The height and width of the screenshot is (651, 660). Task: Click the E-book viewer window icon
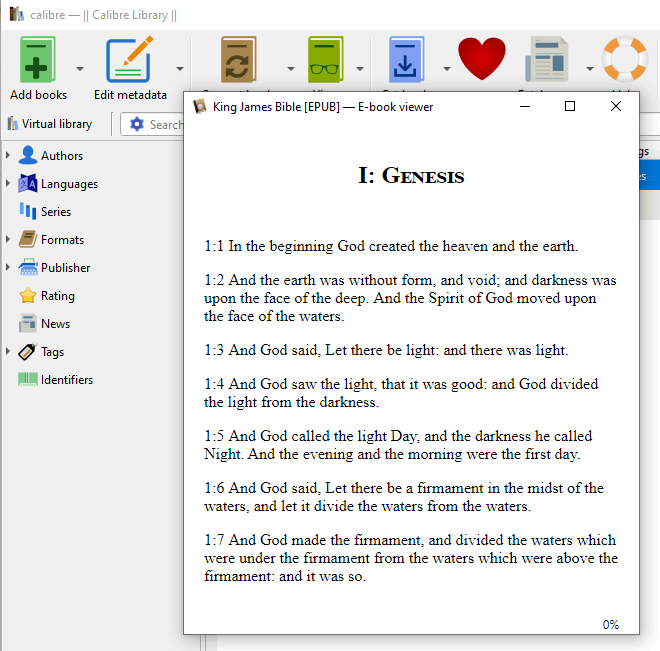point(200,106)
